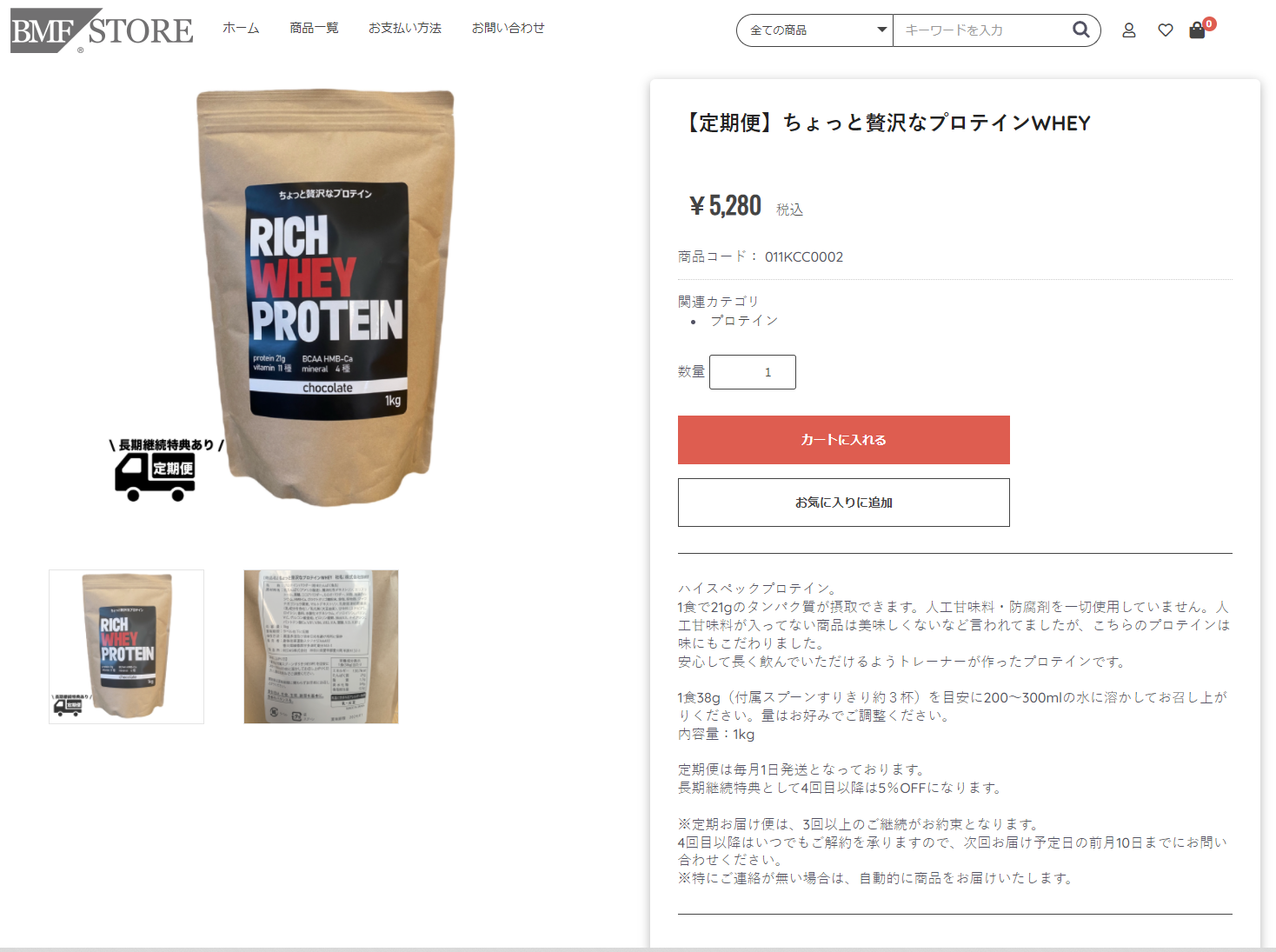The height and width of the screenshot is (952, 1276).
Task: Open the 商品一覧 menu item
Action: pyautogui.click(x=314, y=28)
